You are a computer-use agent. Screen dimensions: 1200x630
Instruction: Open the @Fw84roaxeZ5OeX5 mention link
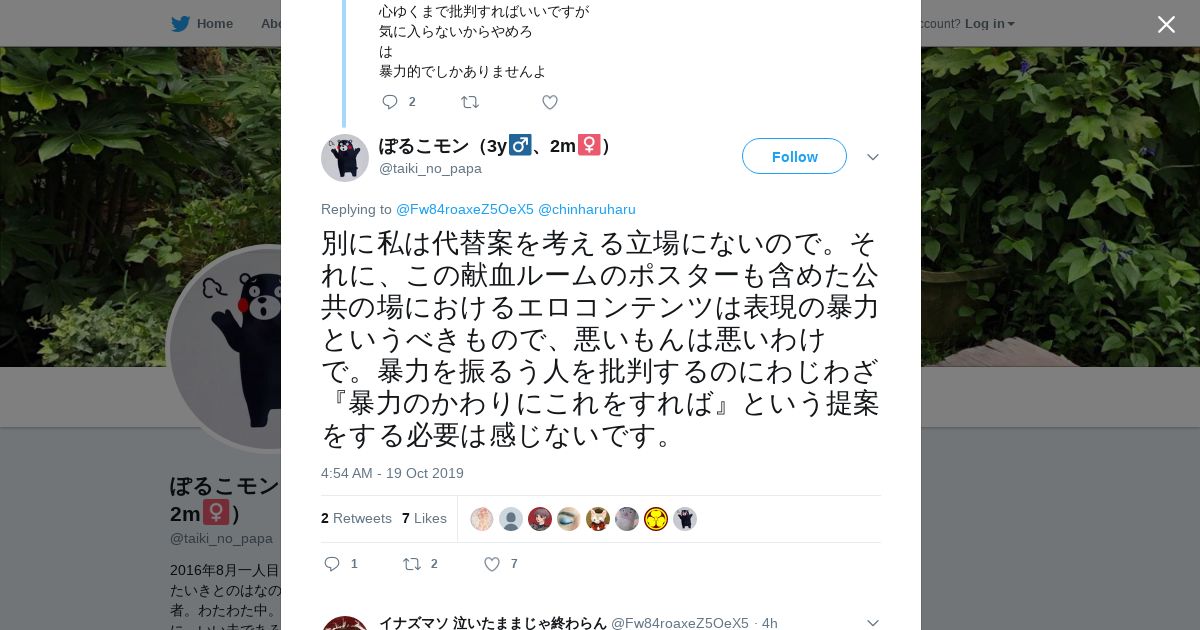tap(465, 209)
